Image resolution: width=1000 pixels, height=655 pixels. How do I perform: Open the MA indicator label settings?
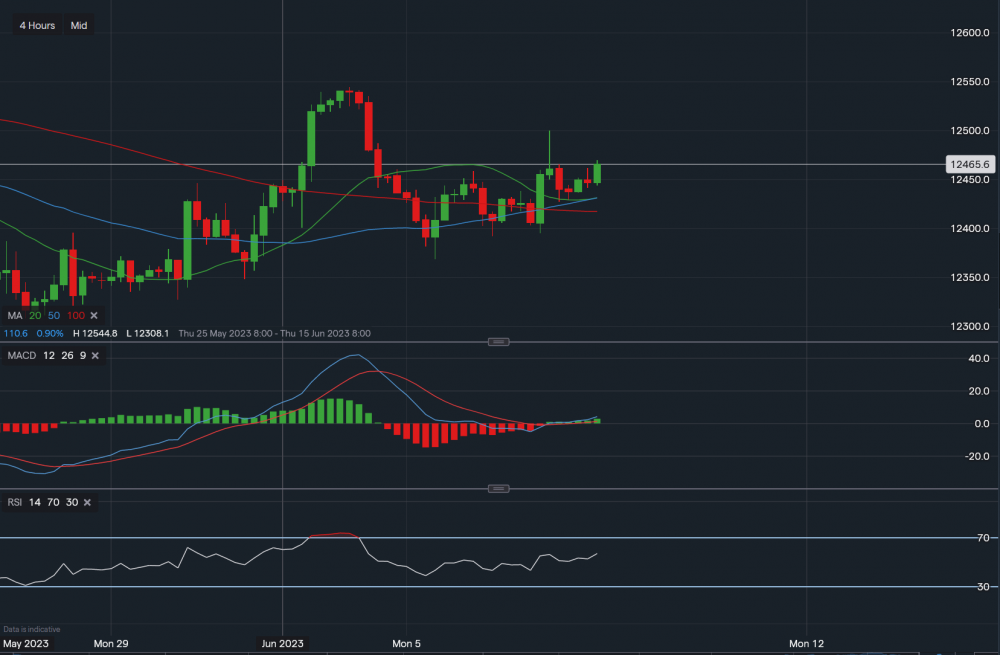14,316
